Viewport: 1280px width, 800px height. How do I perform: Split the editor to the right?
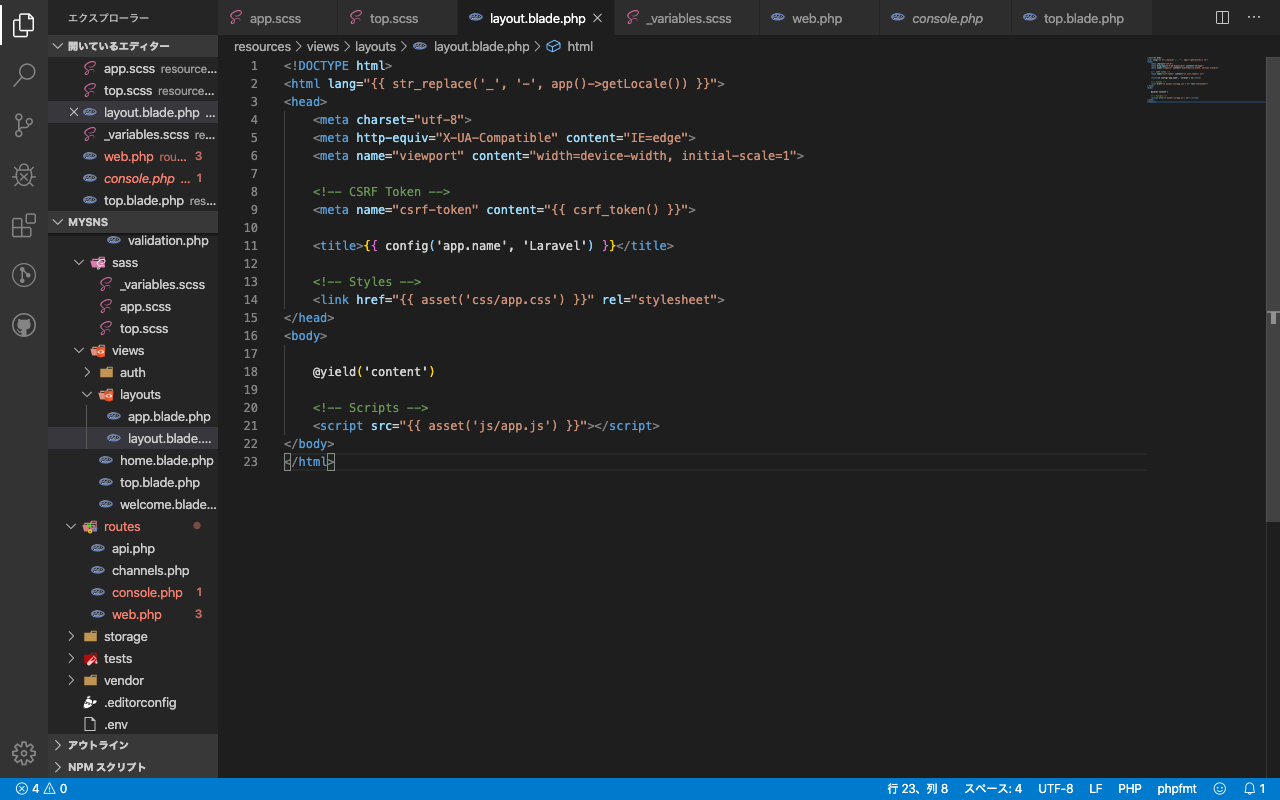click(1222, 18)
